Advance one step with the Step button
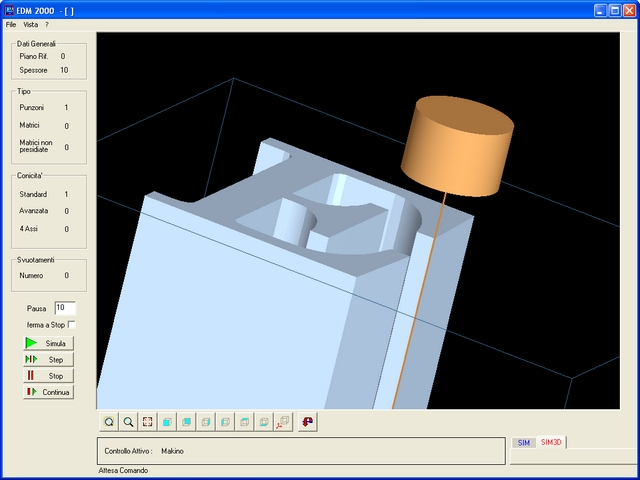This screenshot has width=640, height=480. (49, 360)
